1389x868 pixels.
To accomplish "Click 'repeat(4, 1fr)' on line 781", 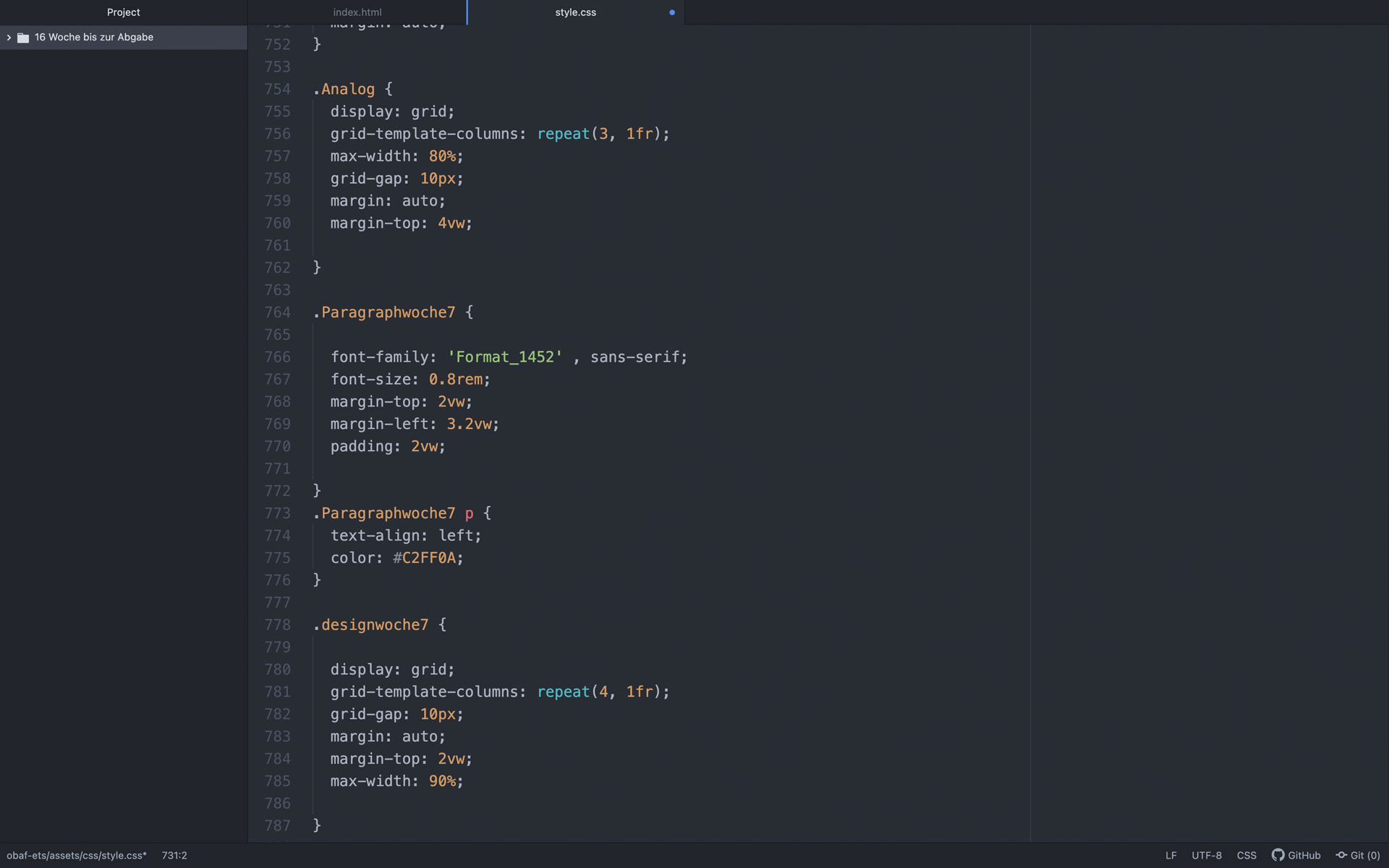I will (599, 692).
